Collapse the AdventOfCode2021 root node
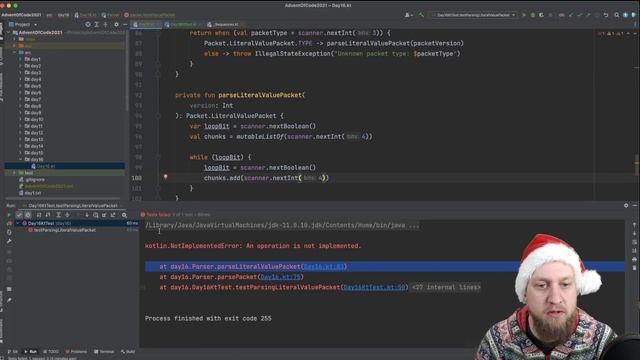The width and height of the screenshot is (640, 360). [x=9, y=32]
